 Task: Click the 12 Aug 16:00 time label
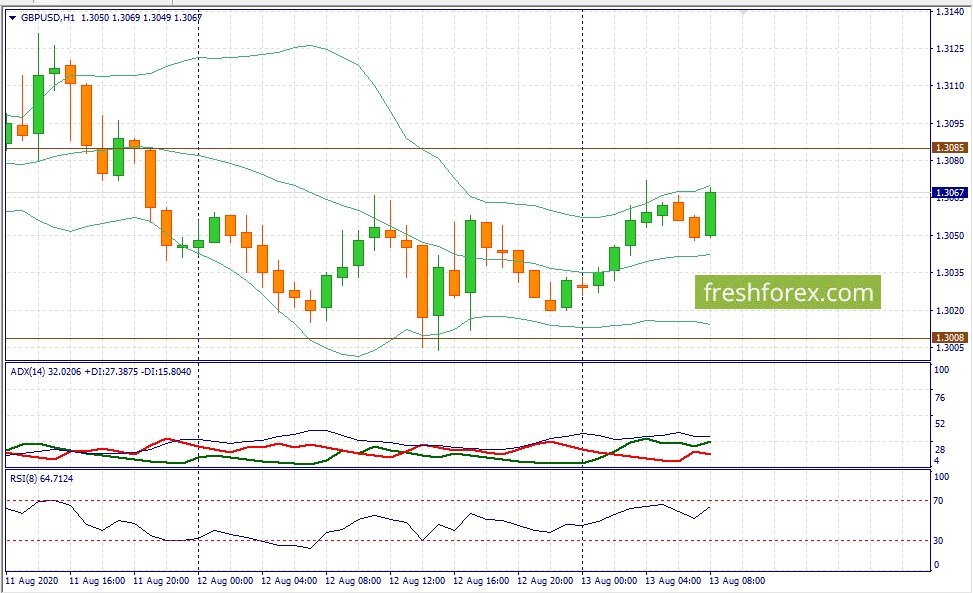pos(481,581)
